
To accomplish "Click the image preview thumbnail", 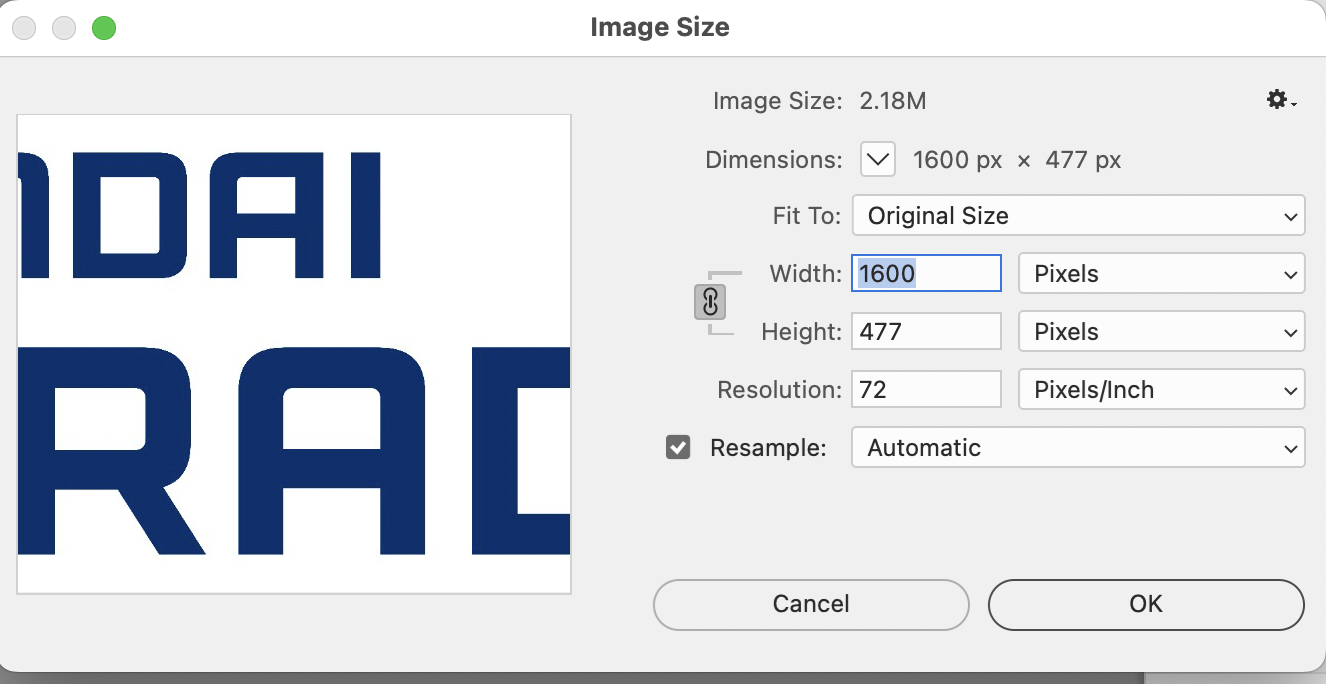I will (294, 354).
